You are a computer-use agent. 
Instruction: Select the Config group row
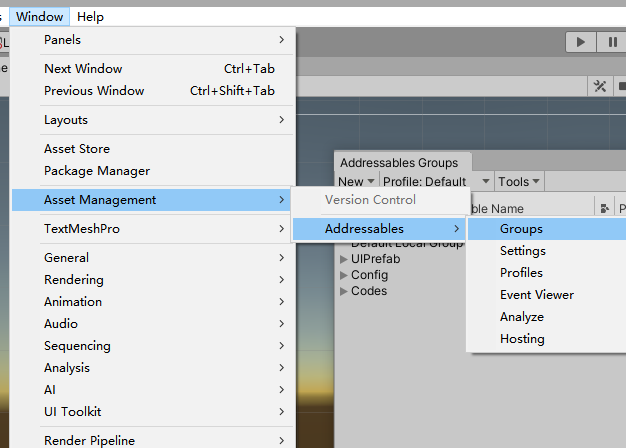pos(400,275)
